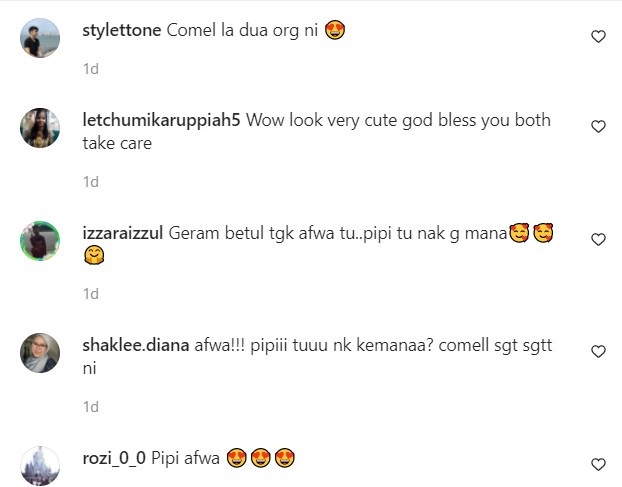Select the shaklee.diana username
Screen dimensions: 622x487
[136, 345]
